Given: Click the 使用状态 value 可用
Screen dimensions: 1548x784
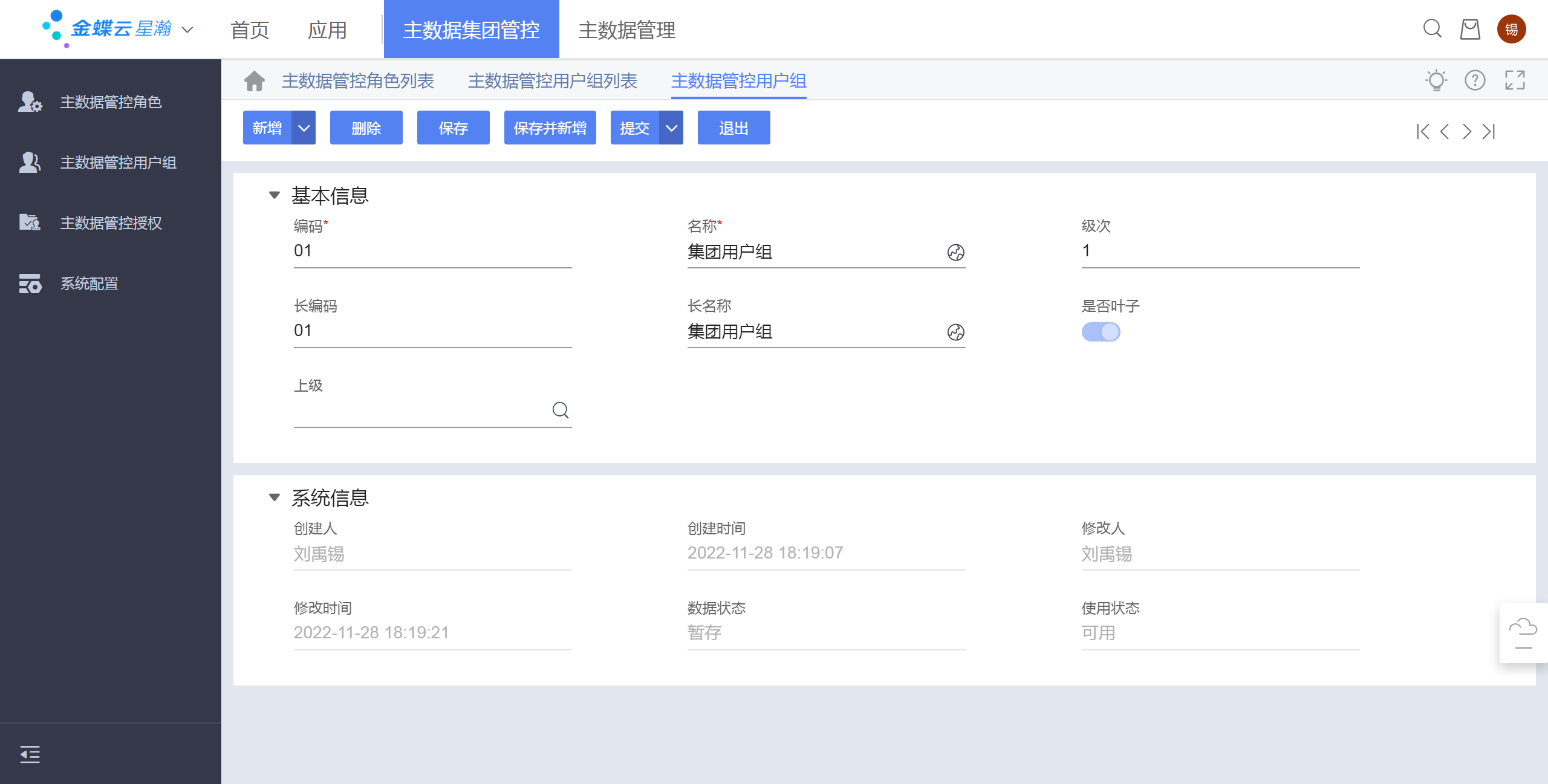Looking at the screenshot, I should 1099,633.
